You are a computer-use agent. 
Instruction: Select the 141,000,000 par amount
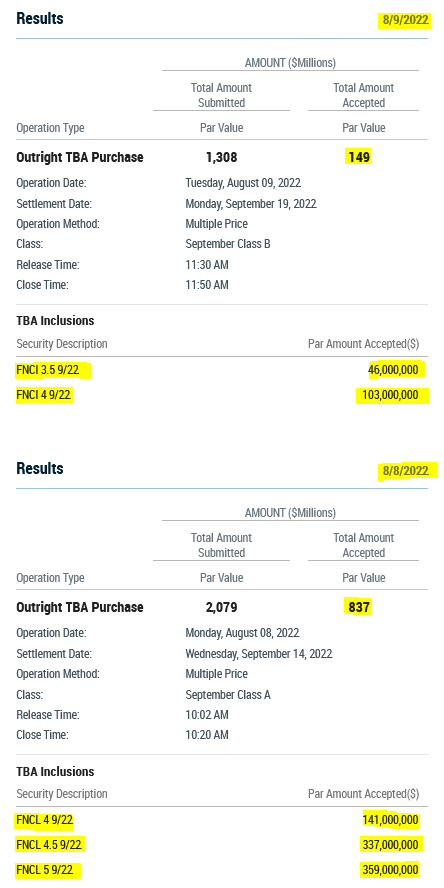[x=390, y=819]
